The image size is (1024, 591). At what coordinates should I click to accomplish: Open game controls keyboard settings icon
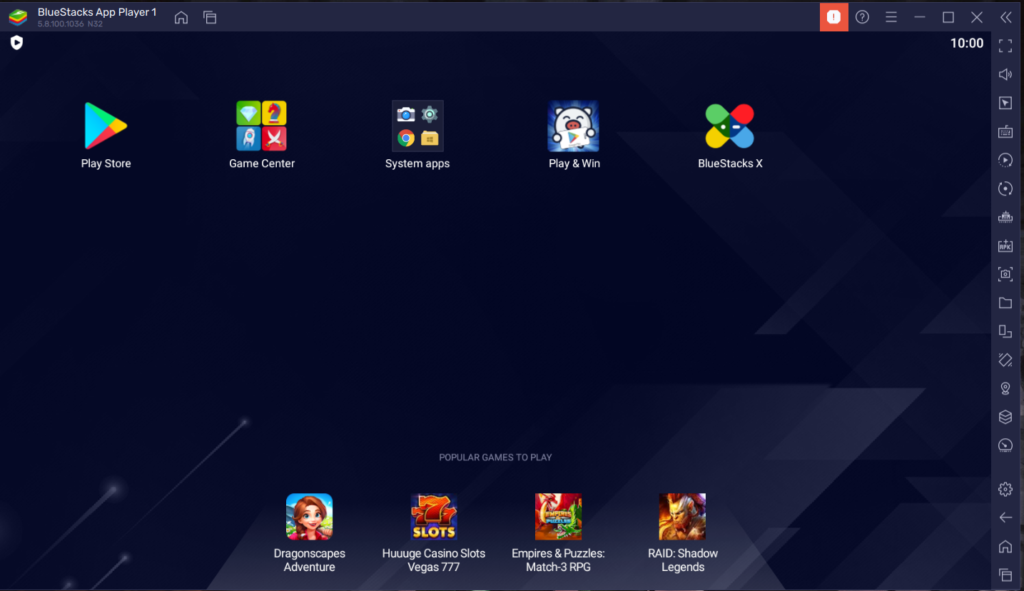pos(1005,131)
